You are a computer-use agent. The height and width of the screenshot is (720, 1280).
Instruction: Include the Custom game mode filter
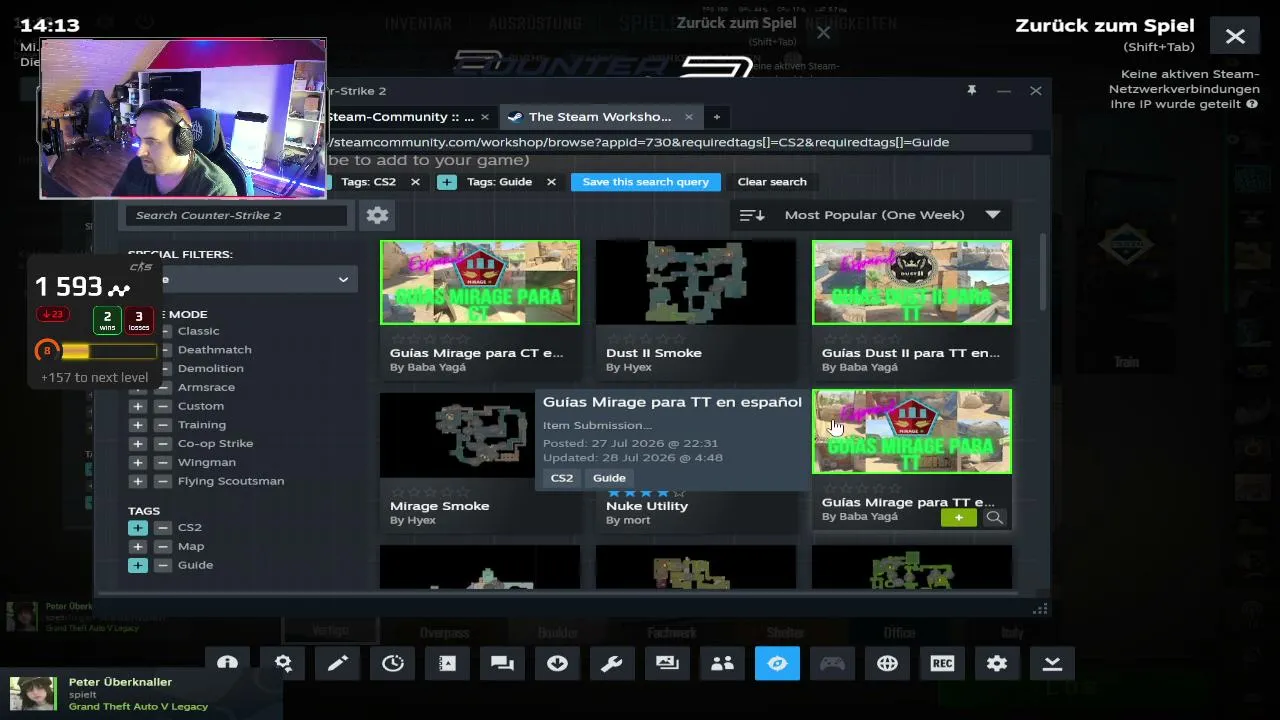coord(138,406)
